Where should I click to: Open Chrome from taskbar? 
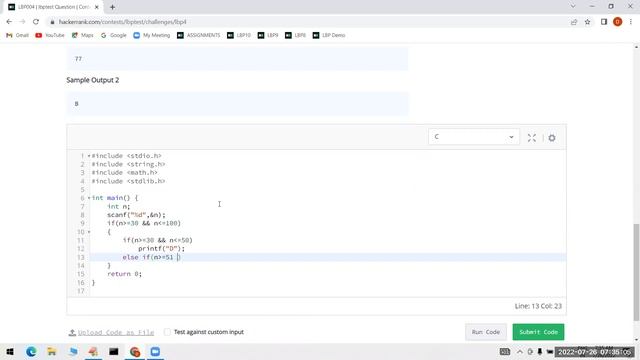(135, 351)
